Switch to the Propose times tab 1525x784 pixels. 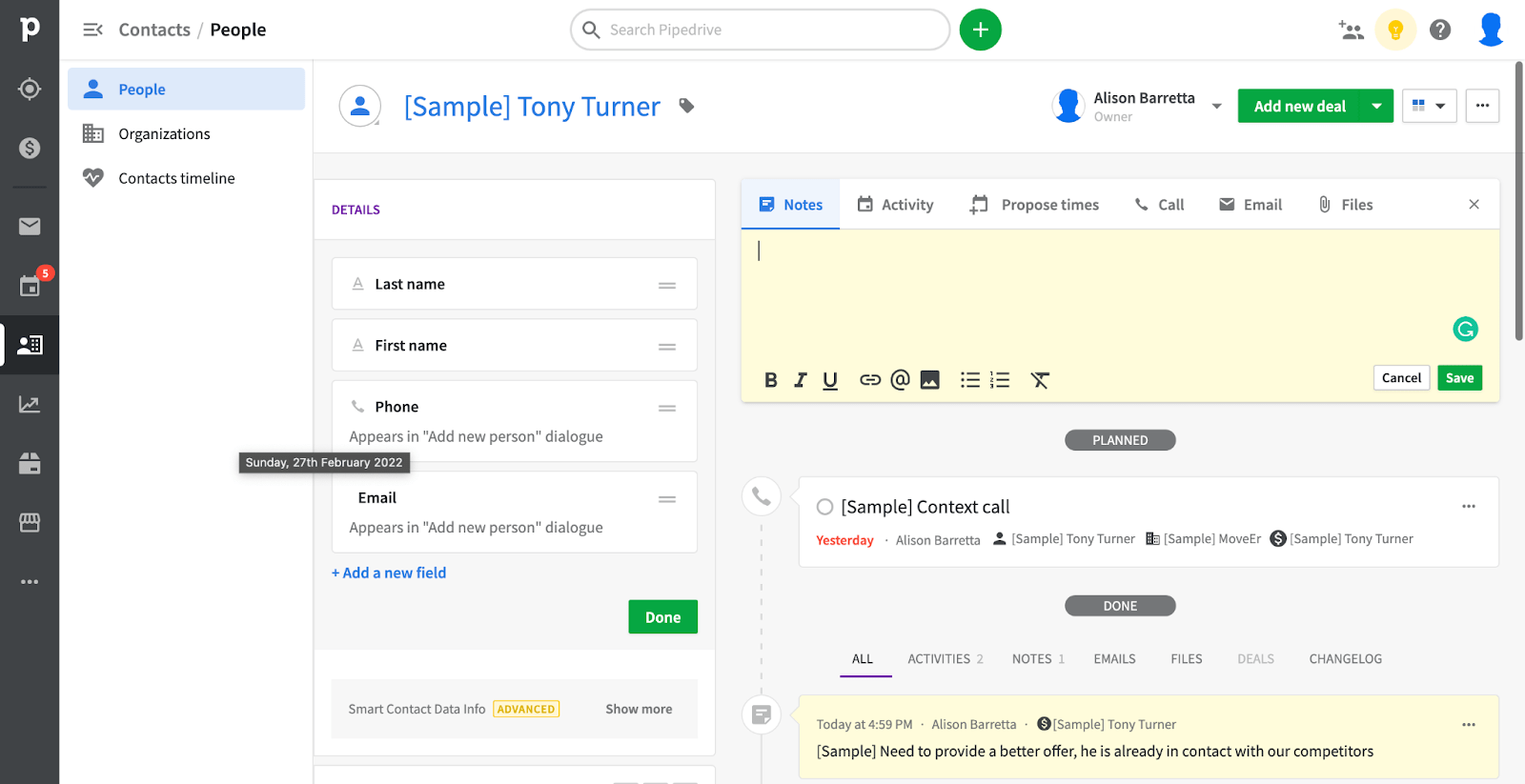pyautogui.click(x=1034, y=204)
